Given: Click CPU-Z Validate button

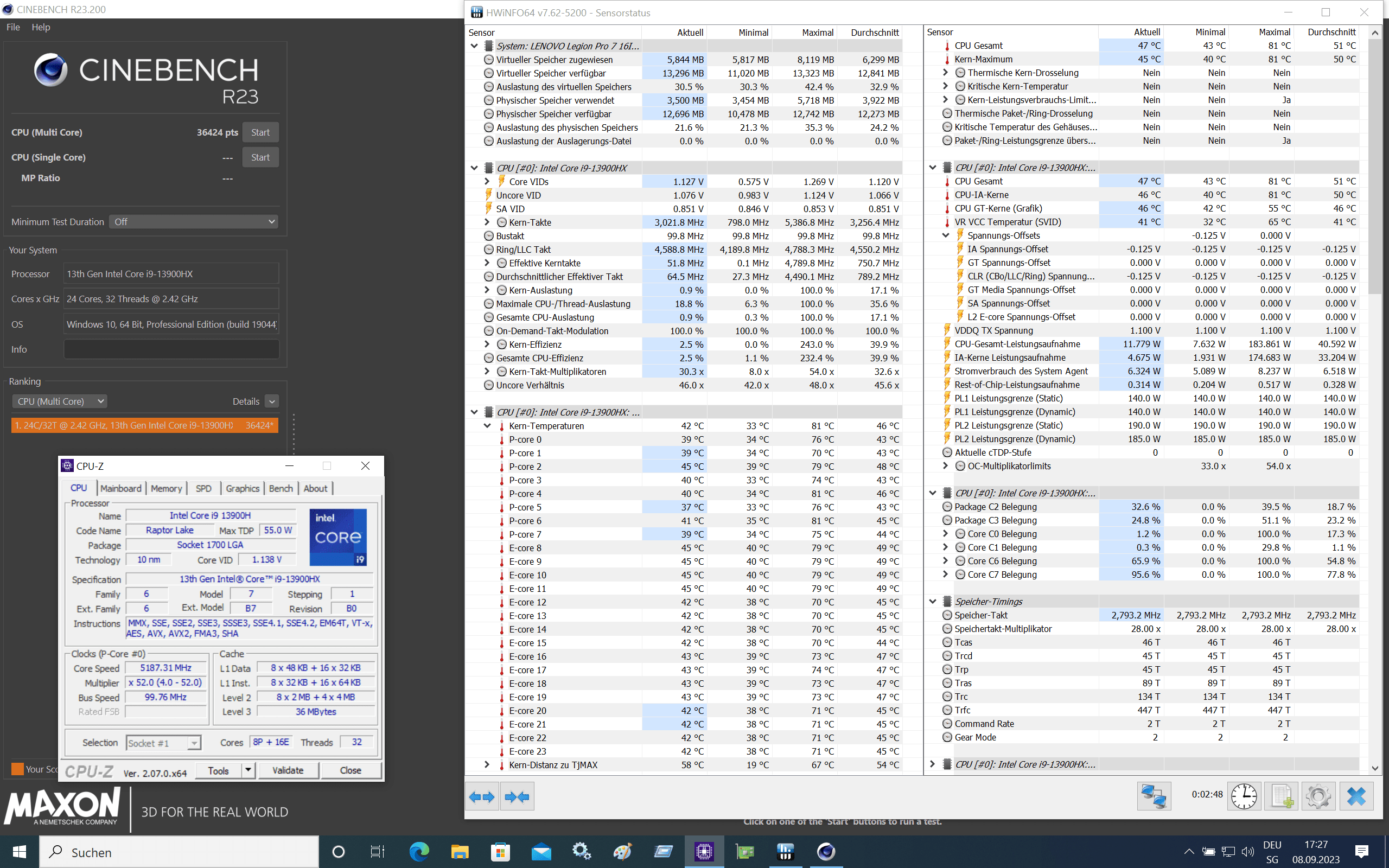Looking at the screenshot, I should (x=288, y=770).
